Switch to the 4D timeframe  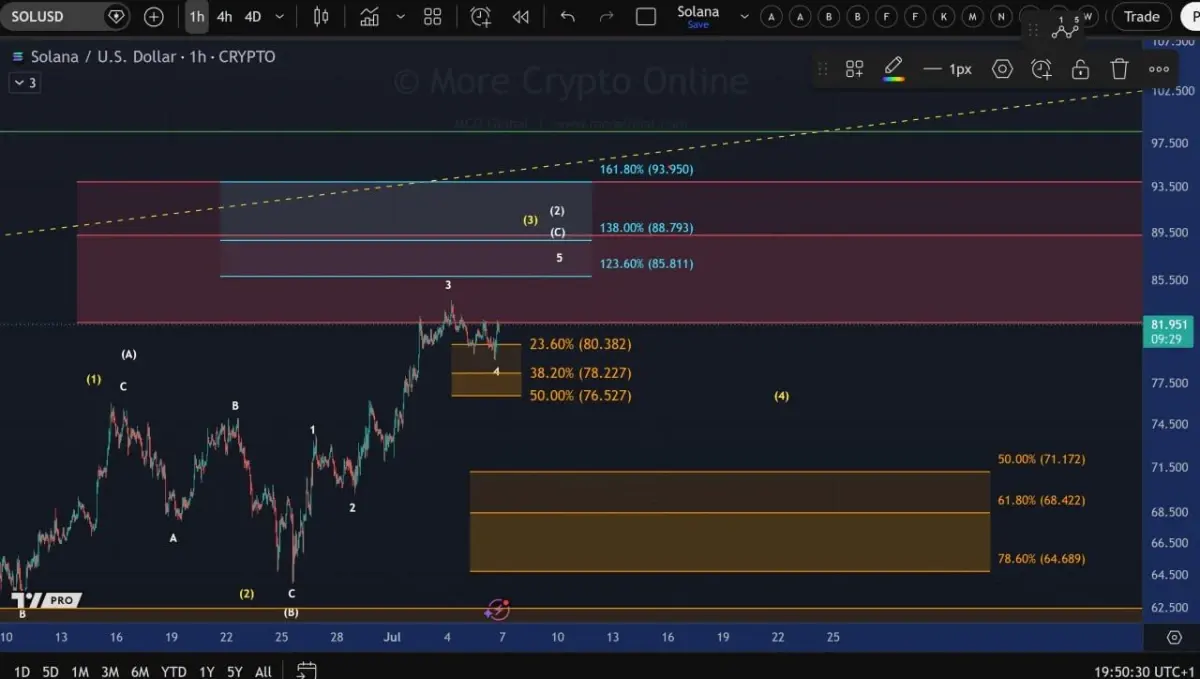(x=253, y=16)
